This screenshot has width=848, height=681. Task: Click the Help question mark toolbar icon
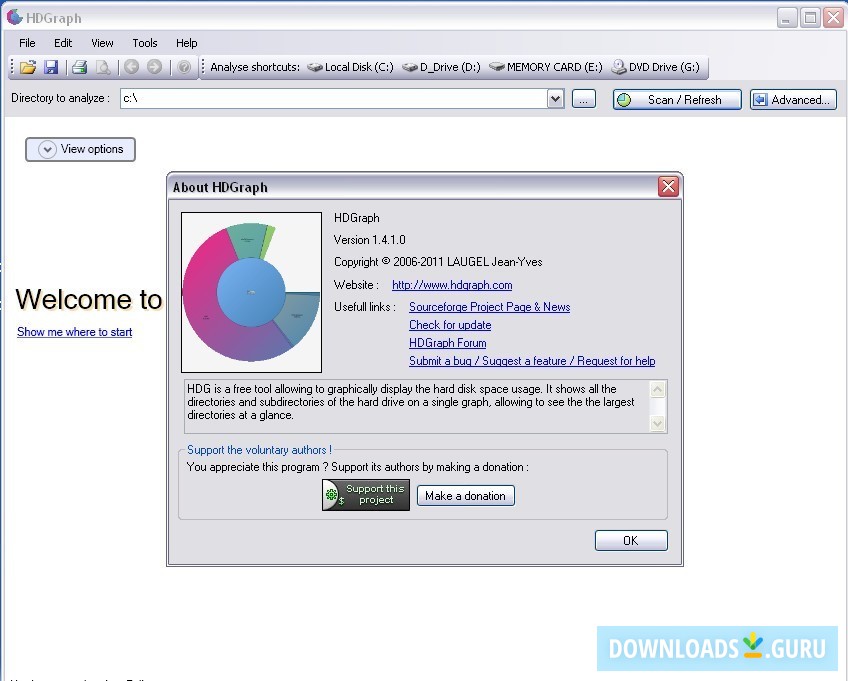[x=184, y=67]
